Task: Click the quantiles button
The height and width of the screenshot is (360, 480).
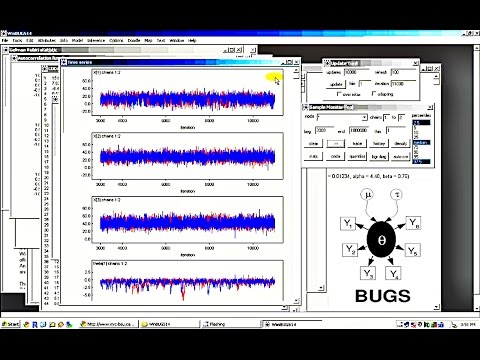Action: tap(357, 156)
